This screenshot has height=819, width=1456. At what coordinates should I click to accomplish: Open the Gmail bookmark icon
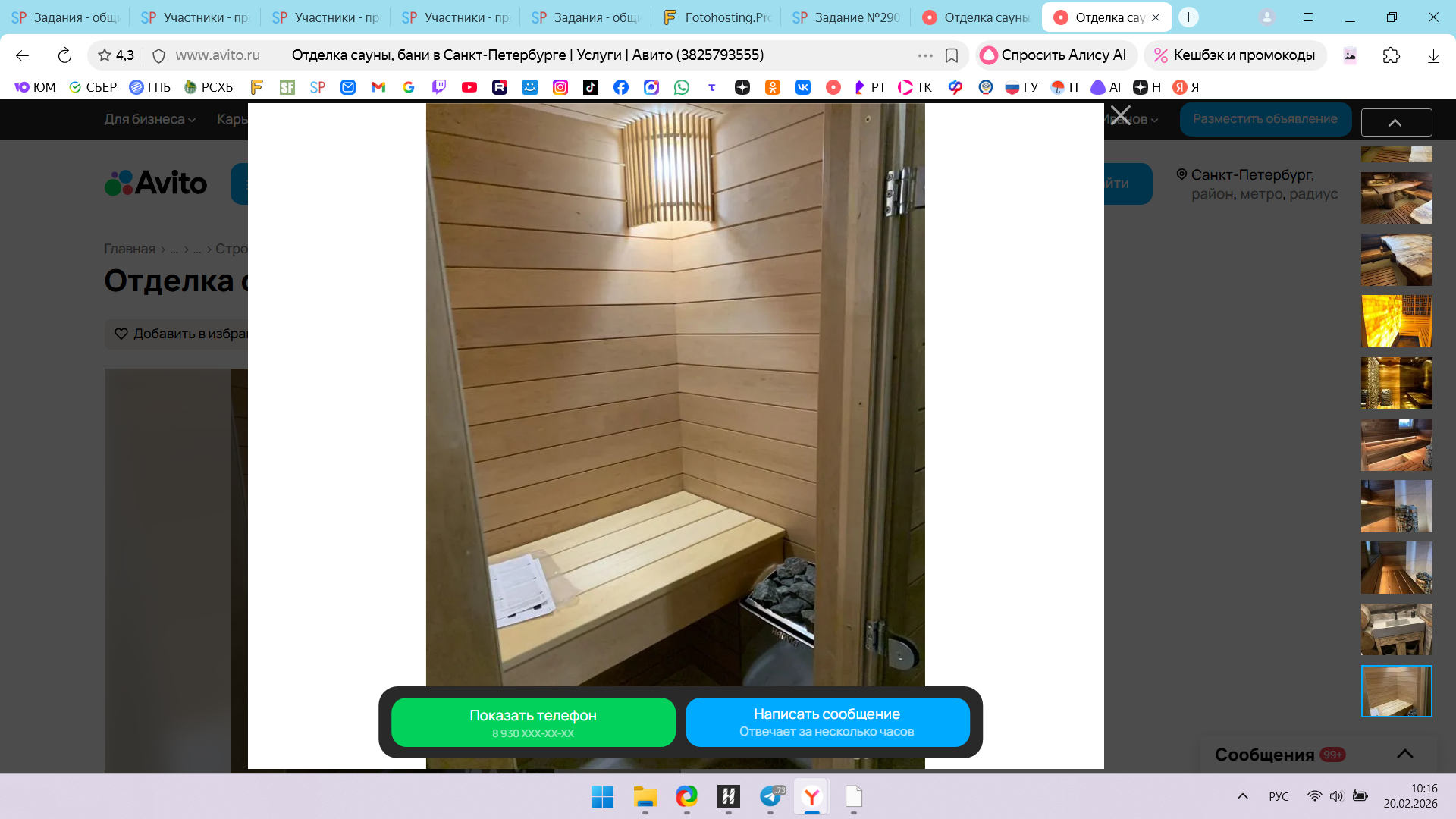[x=378, y=87]
